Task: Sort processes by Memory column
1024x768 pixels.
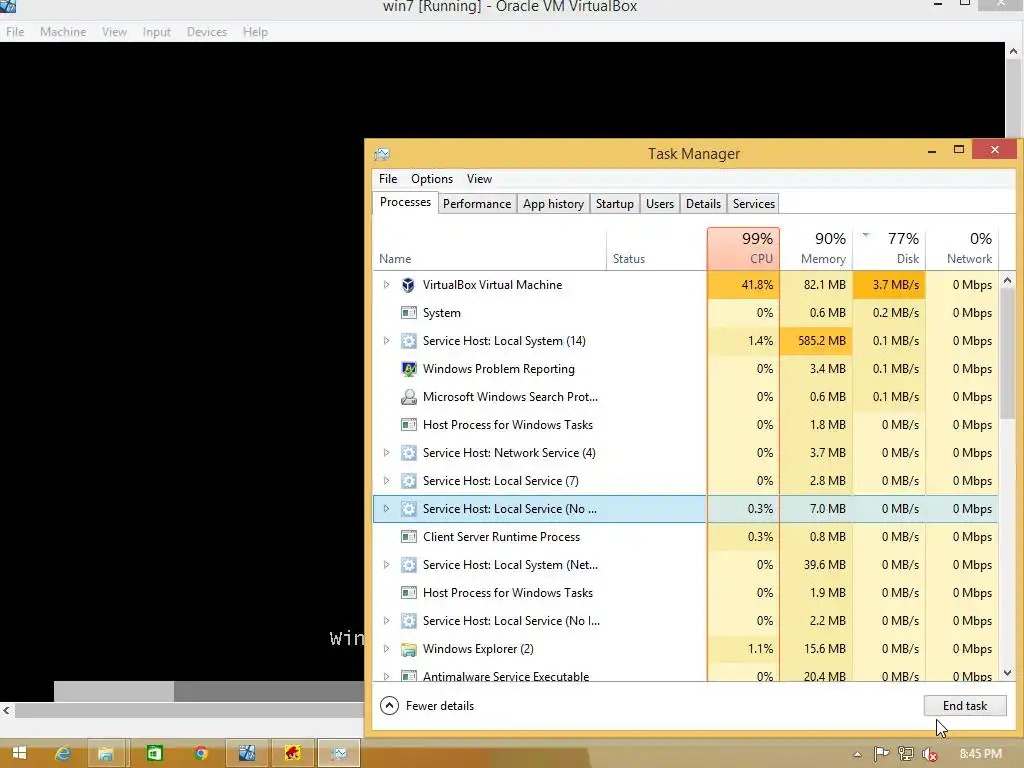Action: coord(816,248)
